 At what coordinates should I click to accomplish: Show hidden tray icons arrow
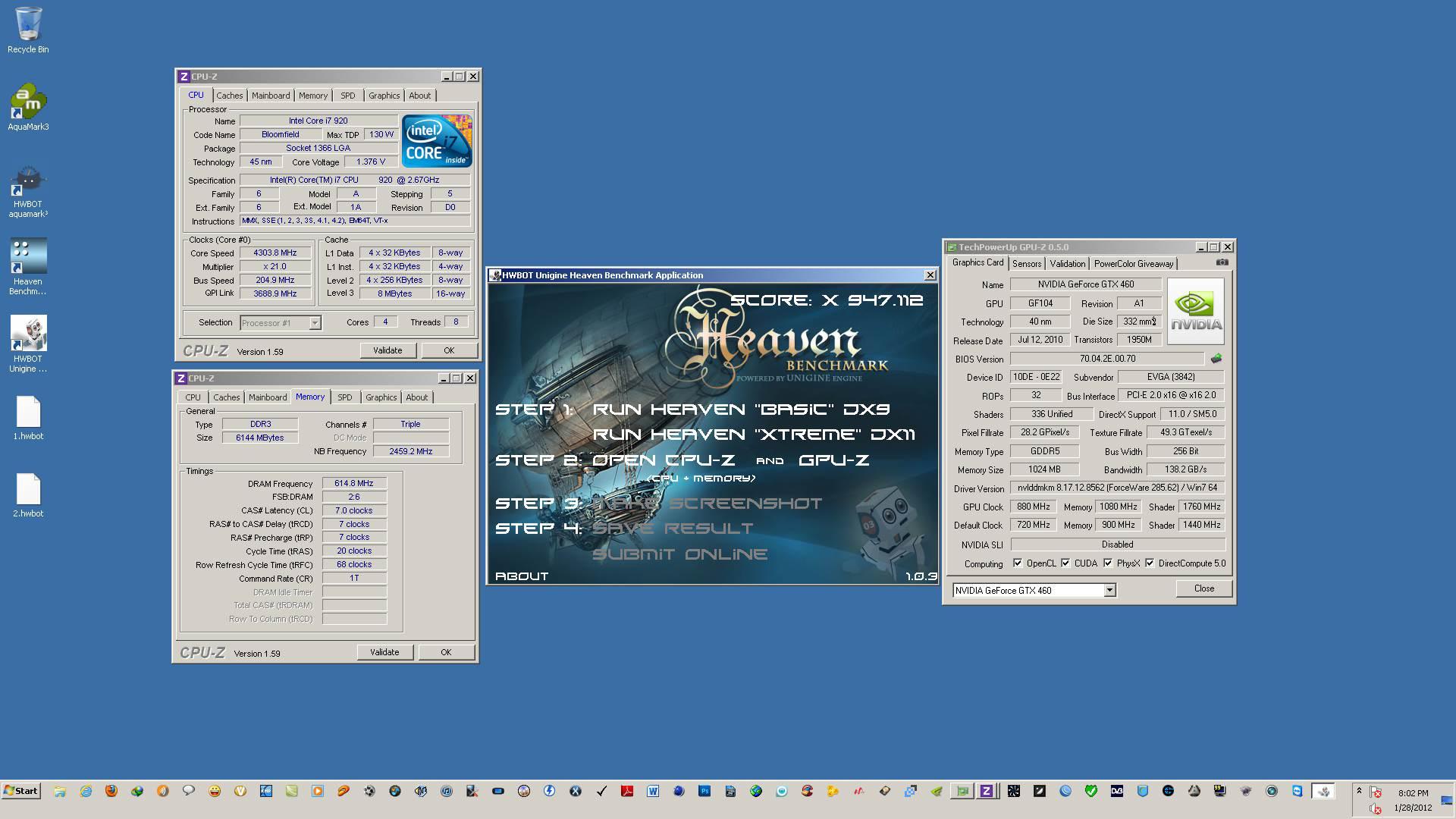(x=1359, y=791)
